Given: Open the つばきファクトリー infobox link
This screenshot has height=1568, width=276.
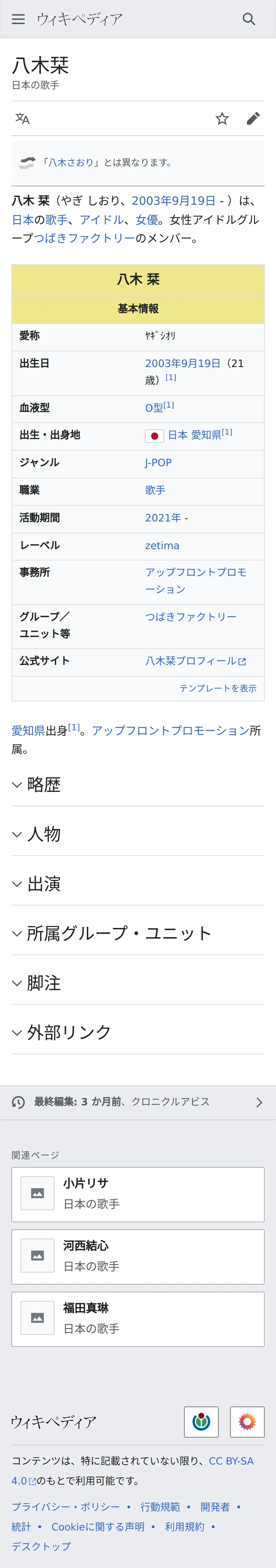Looking at the screenshot, I should coord(191,617).
